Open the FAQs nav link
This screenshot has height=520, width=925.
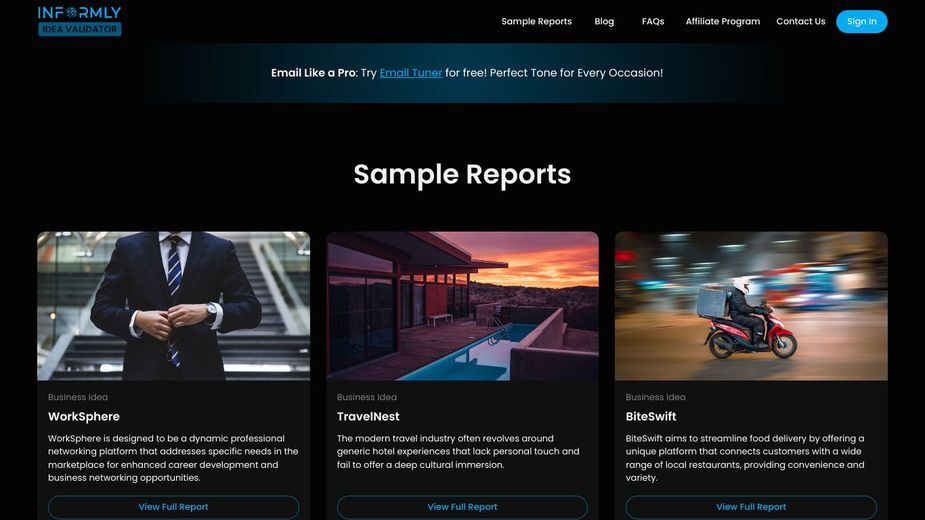(652, 21)
